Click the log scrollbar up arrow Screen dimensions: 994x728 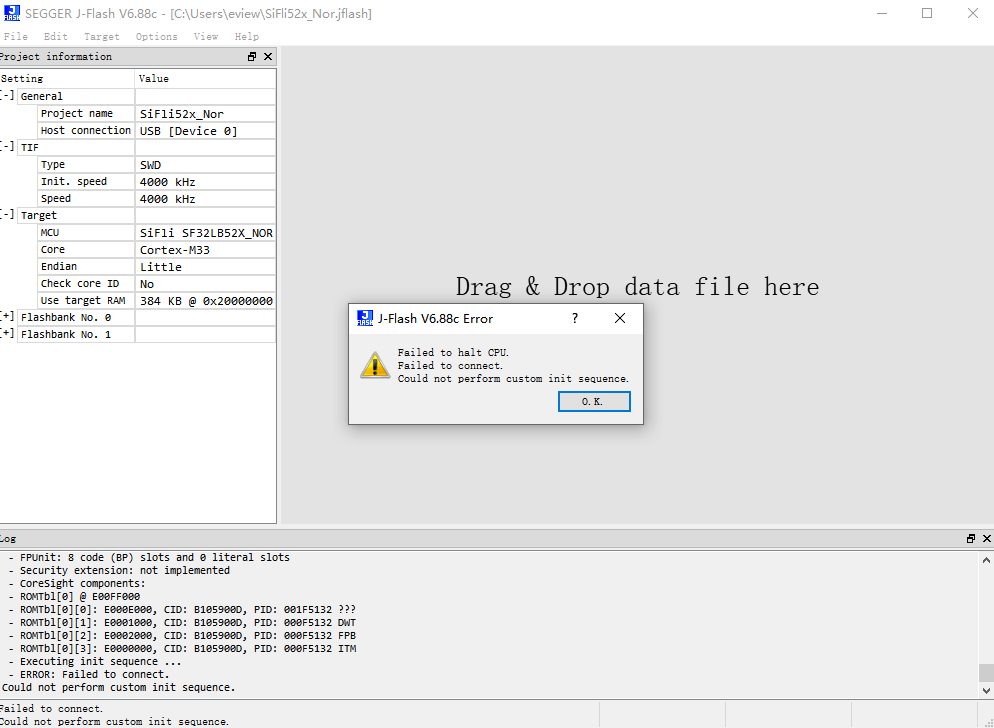(986, 558)
